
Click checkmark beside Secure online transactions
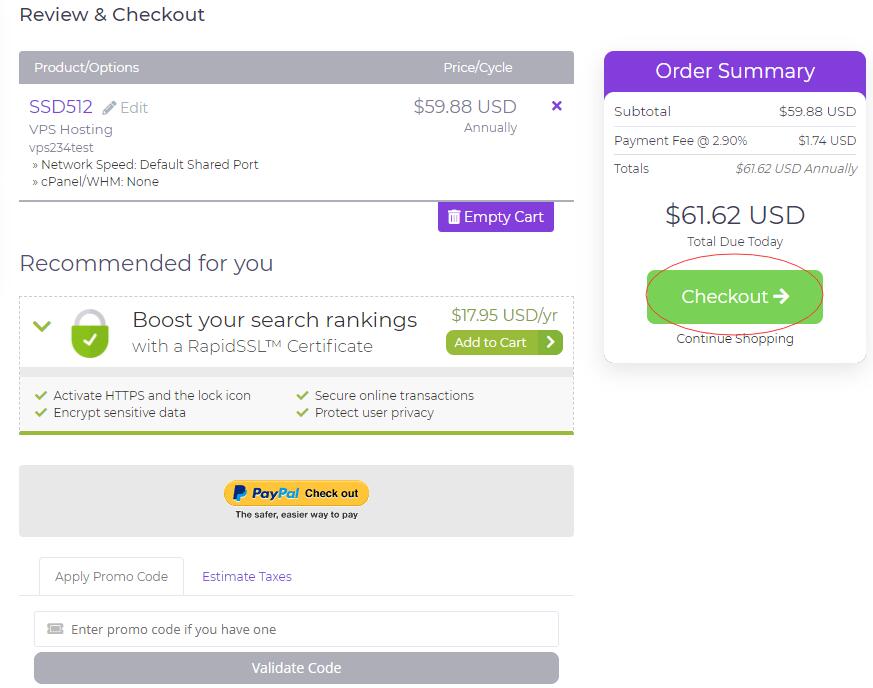(x=303, y=396)
